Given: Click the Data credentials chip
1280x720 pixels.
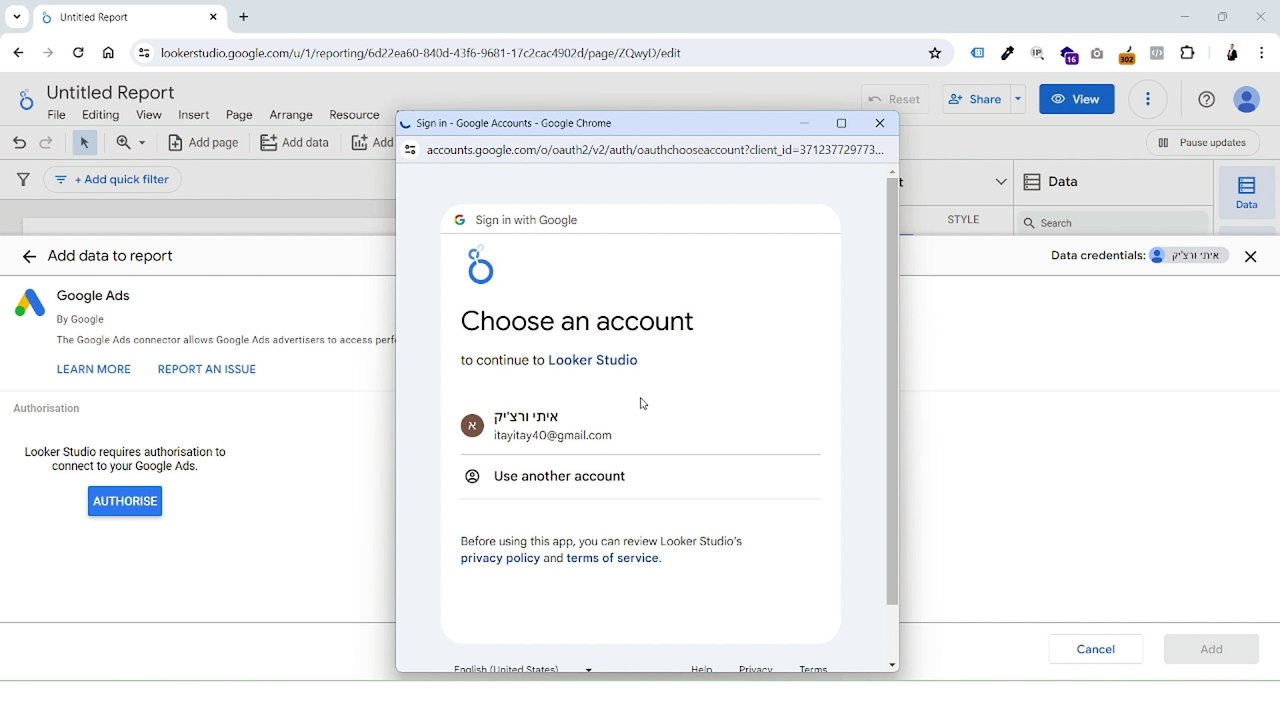Looking at the screenshot, I should tap(1189, 256).
